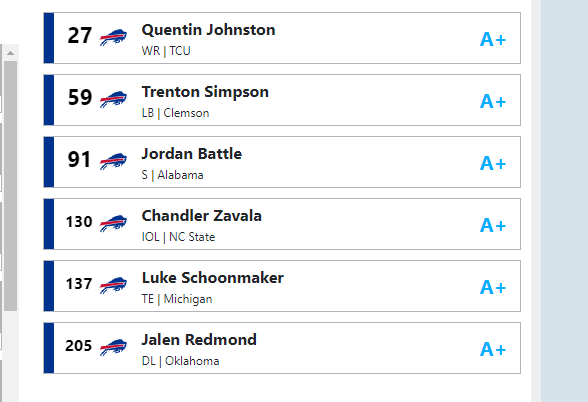Click the Bills logo beside pick 27

(x=113, y=37)
